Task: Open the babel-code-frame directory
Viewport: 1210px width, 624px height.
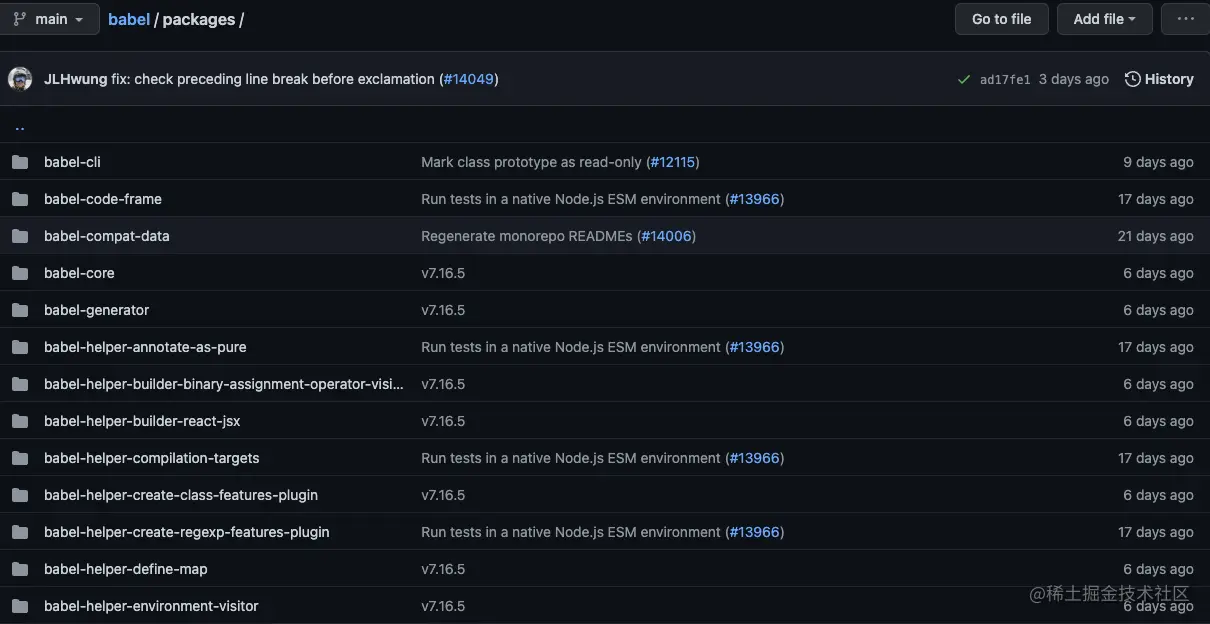Action: (x=103, y=199)
